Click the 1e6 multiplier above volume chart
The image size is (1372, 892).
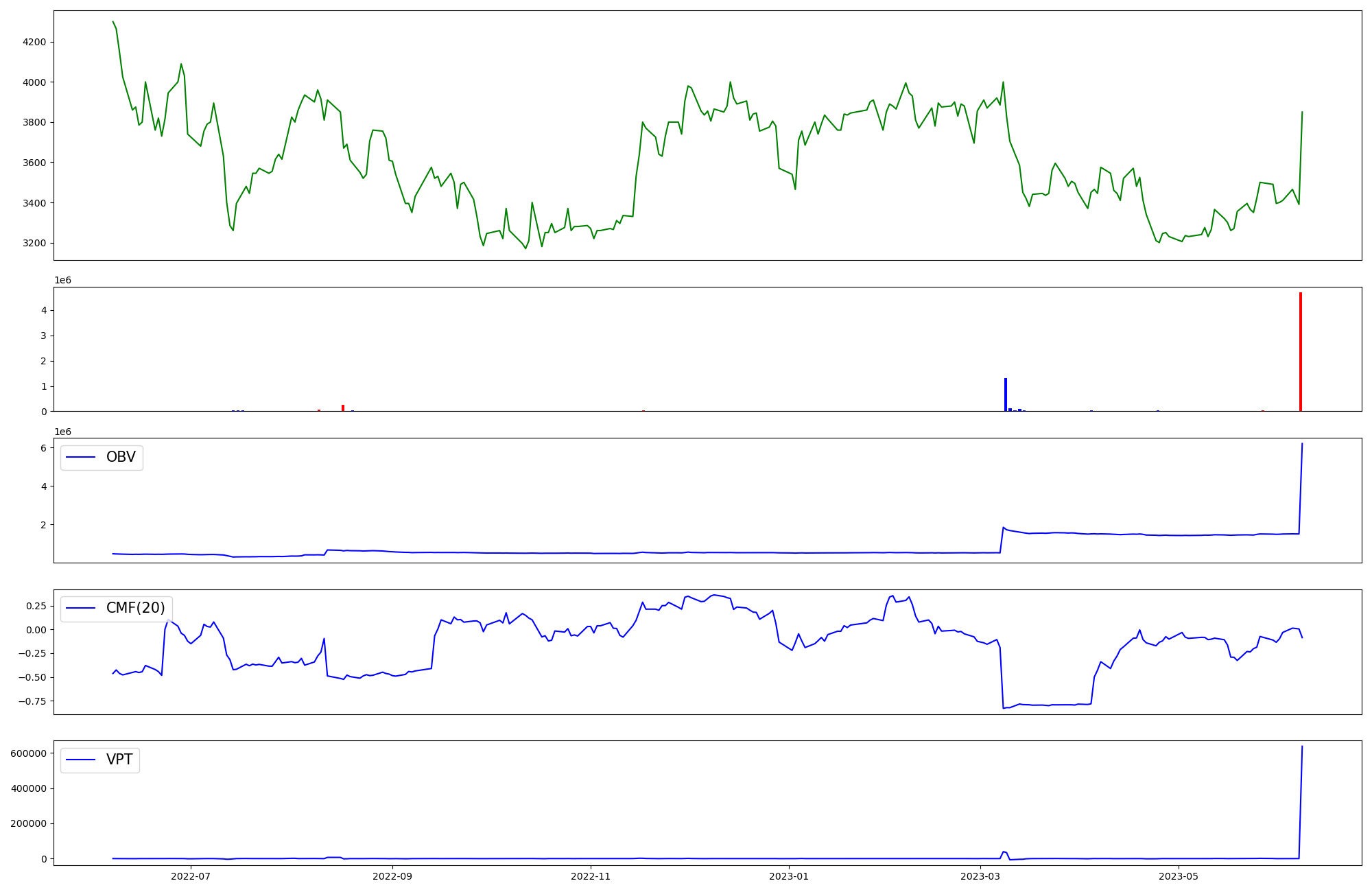click(62, 280)
